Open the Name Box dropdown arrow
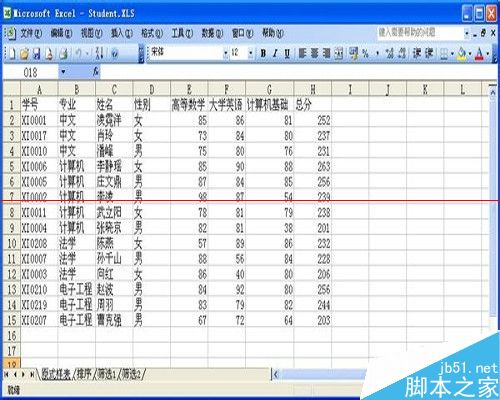 (x=63, y=71)
